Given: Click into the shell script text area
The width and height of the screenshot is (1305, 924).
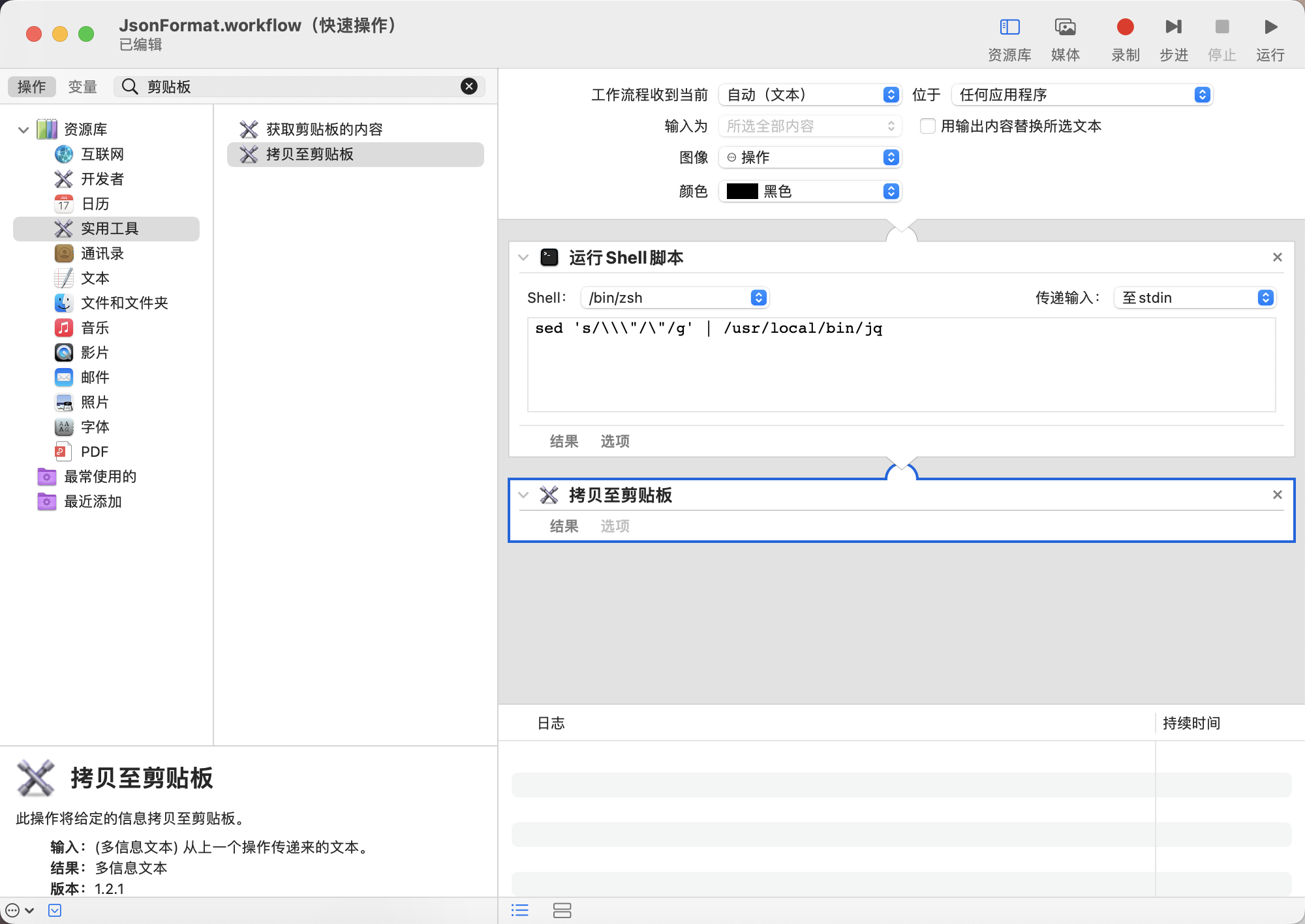Looking at the screenshot, I should pyautogui.click(x=901, y=365).
